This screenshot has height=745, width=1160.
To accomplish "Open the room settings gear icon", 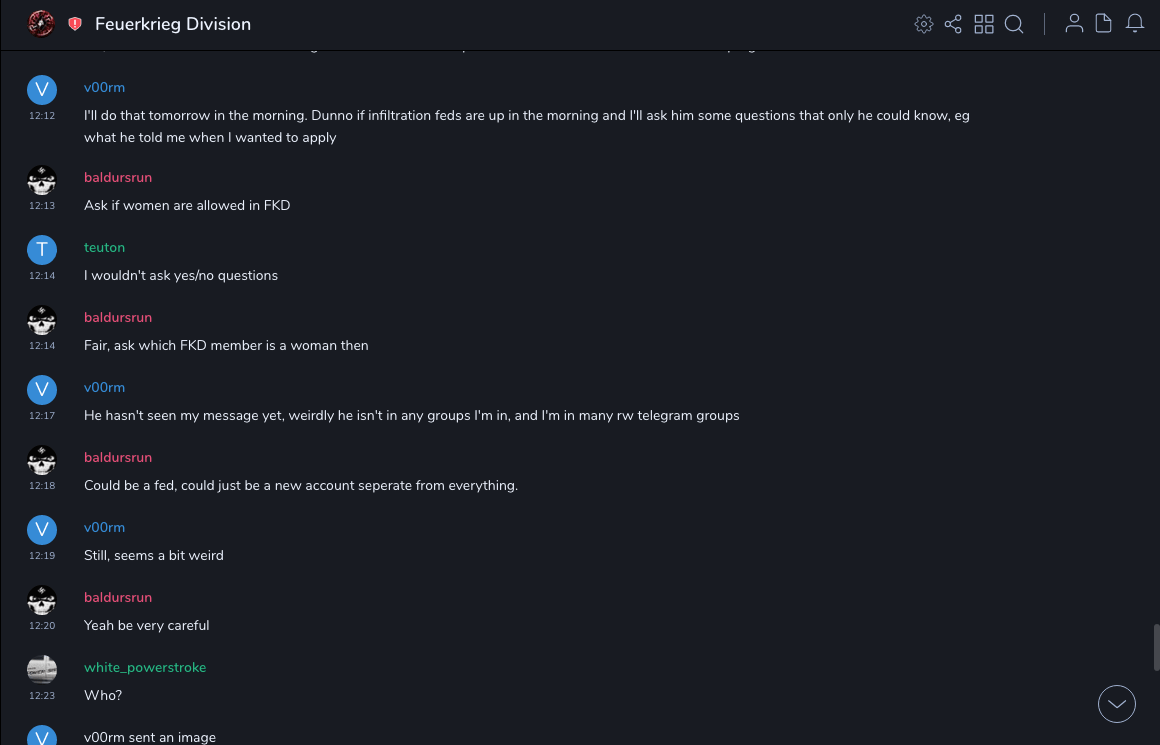I will tap(924, 24).
